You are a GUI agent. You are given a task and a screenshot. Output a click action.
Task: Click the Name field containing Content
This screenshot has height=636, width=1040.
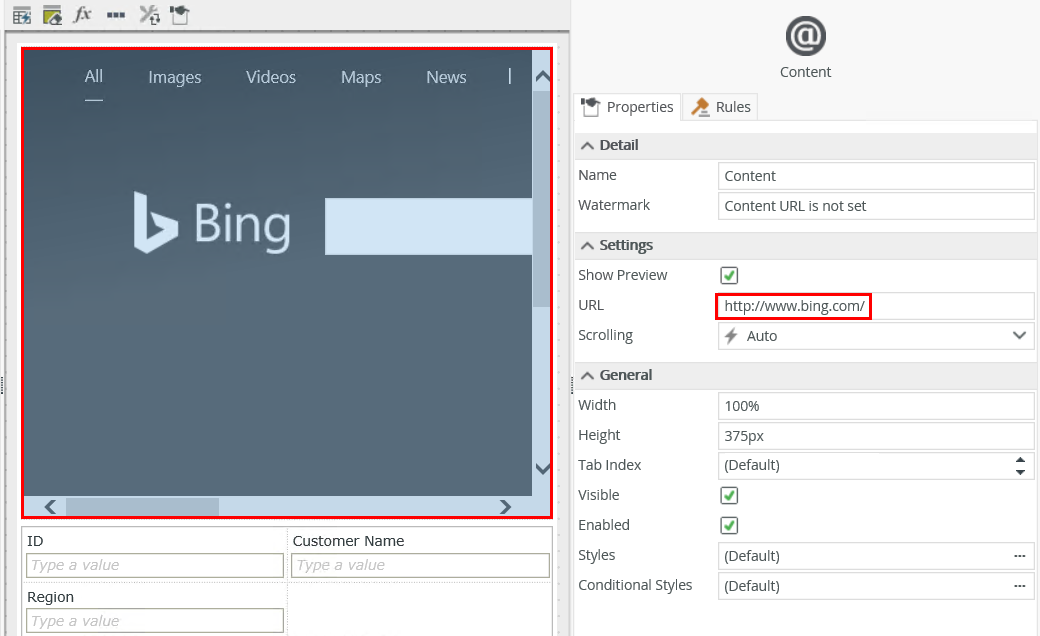click(x=876, y=176)
